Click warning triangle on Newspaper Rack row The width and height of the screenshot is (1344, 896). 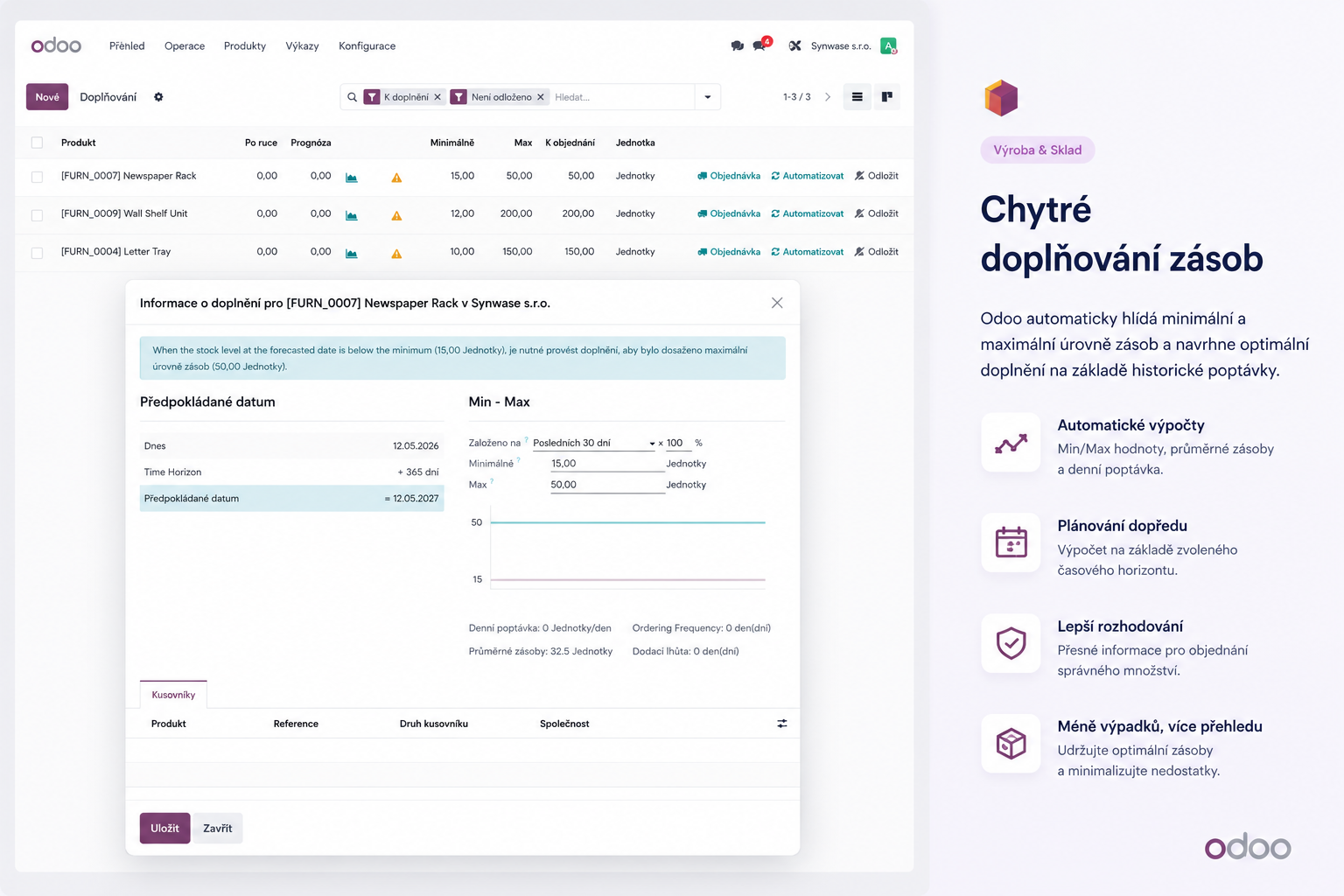[396, 178]
